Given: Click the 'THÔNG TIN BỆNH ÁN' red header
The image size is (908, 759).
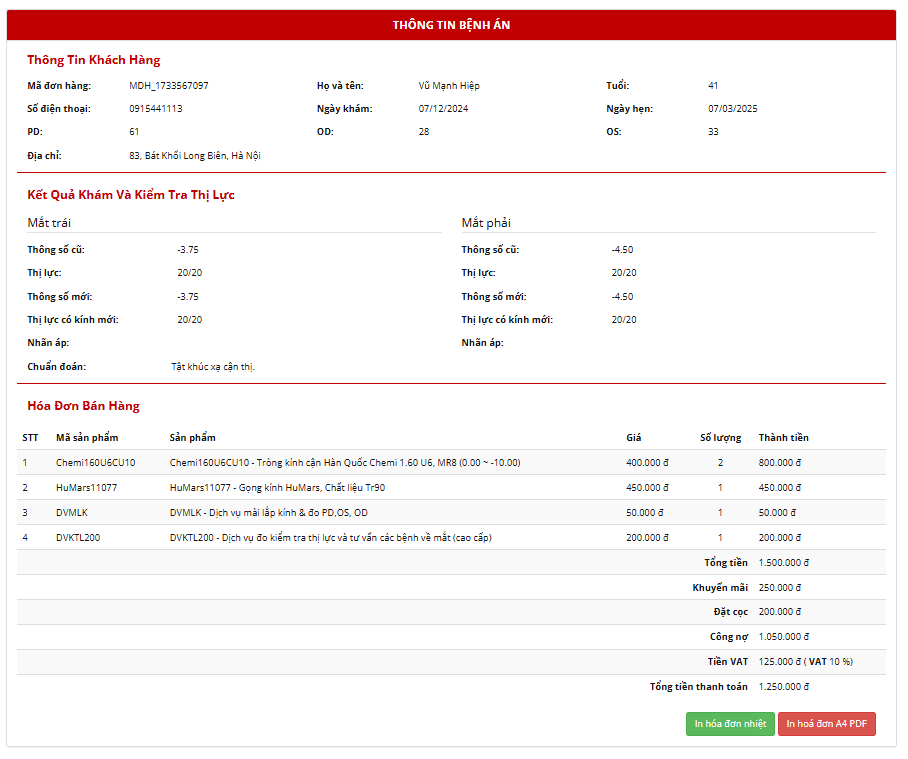Looking at the screenshot, I should 451,25.
